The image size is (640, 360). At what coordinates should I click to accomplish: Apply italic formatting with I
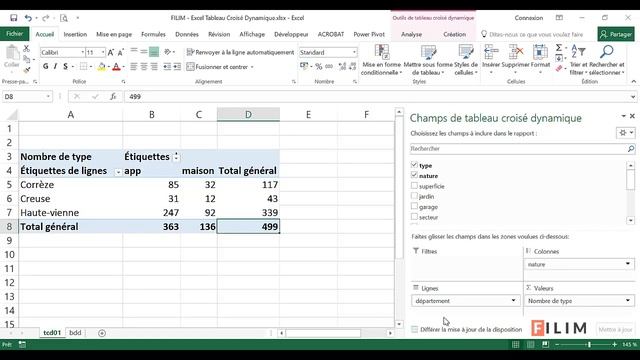click(x=56, y=67)
